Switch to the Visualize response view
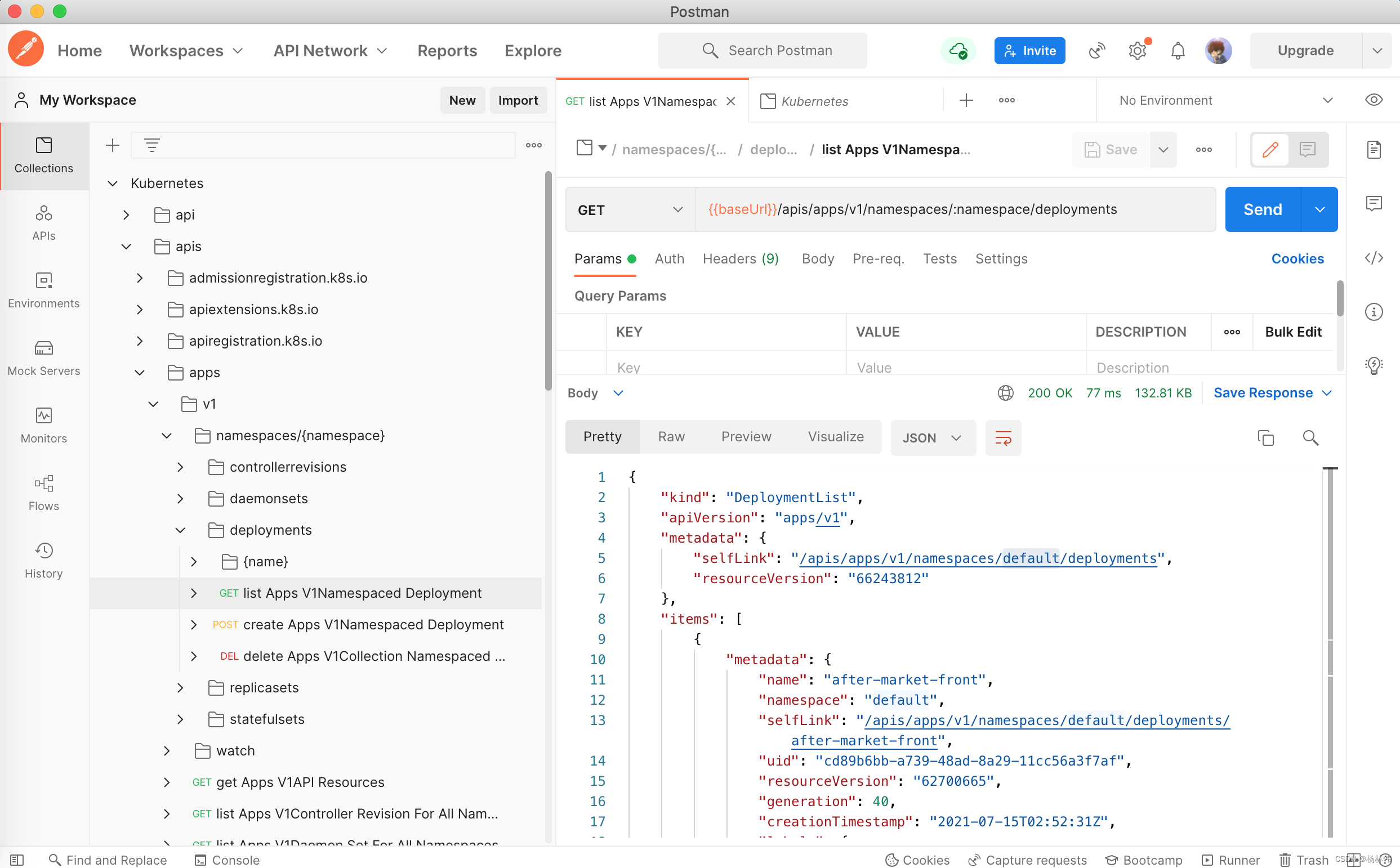 [836, 436]
